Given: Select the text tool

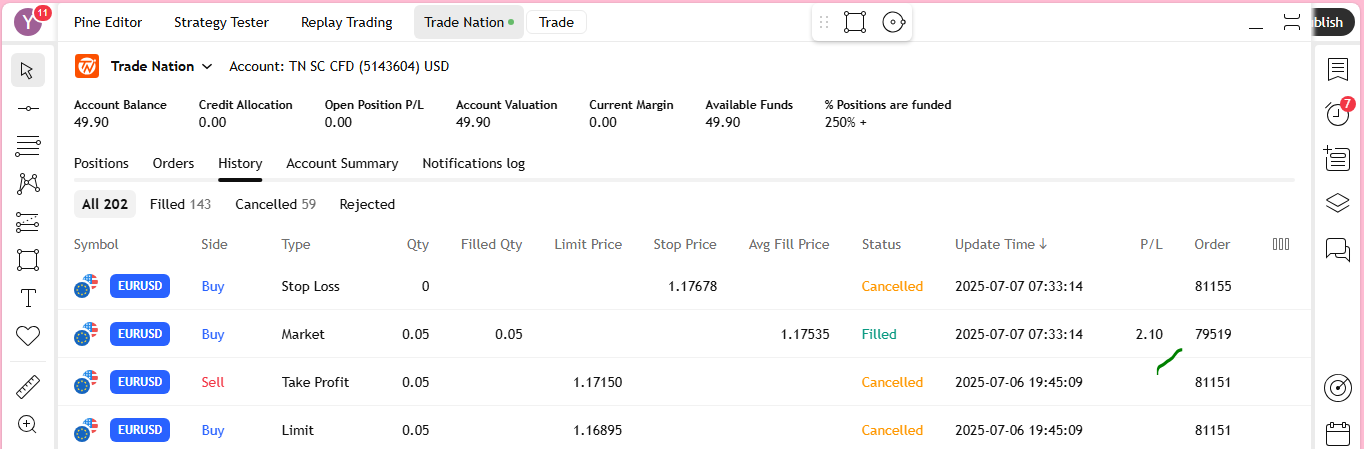Looking at the screenshot, I should pos(28,298).
